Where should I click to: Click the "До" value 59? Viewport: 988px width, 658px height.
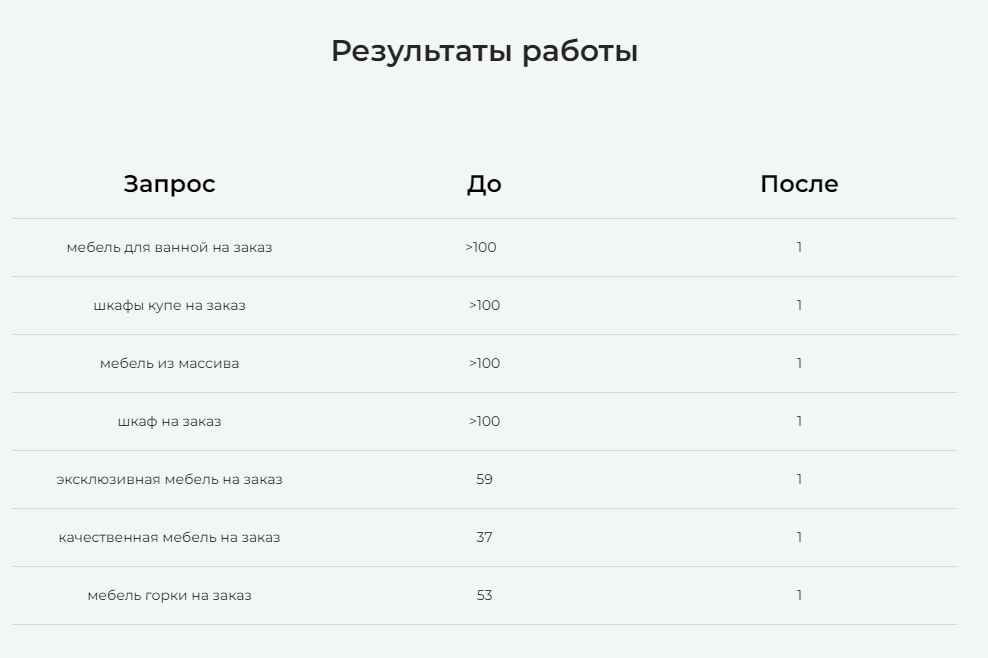(x=484, y=479)
